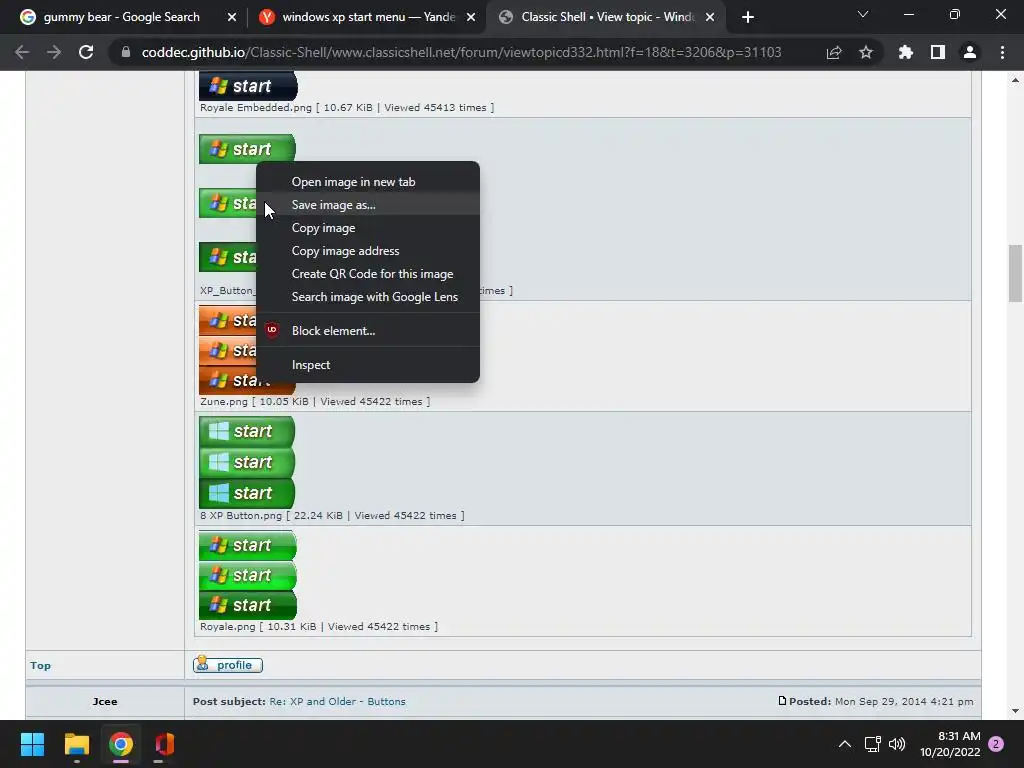Viewport: 1024px width, 768px height.
Task: Click the Top link in left column
Action: pyautogui.click(x=40, y=665)
